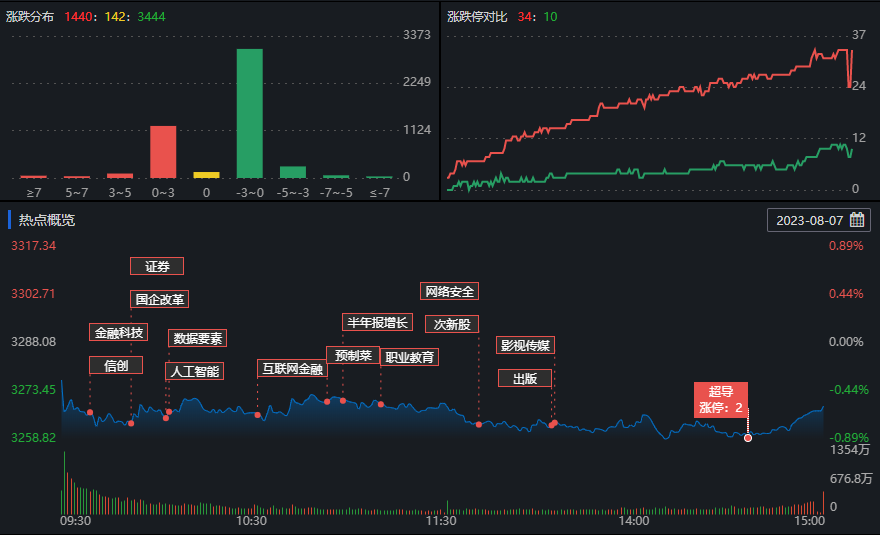Open the 互联网金融 hotspot tag

(293, 368)
